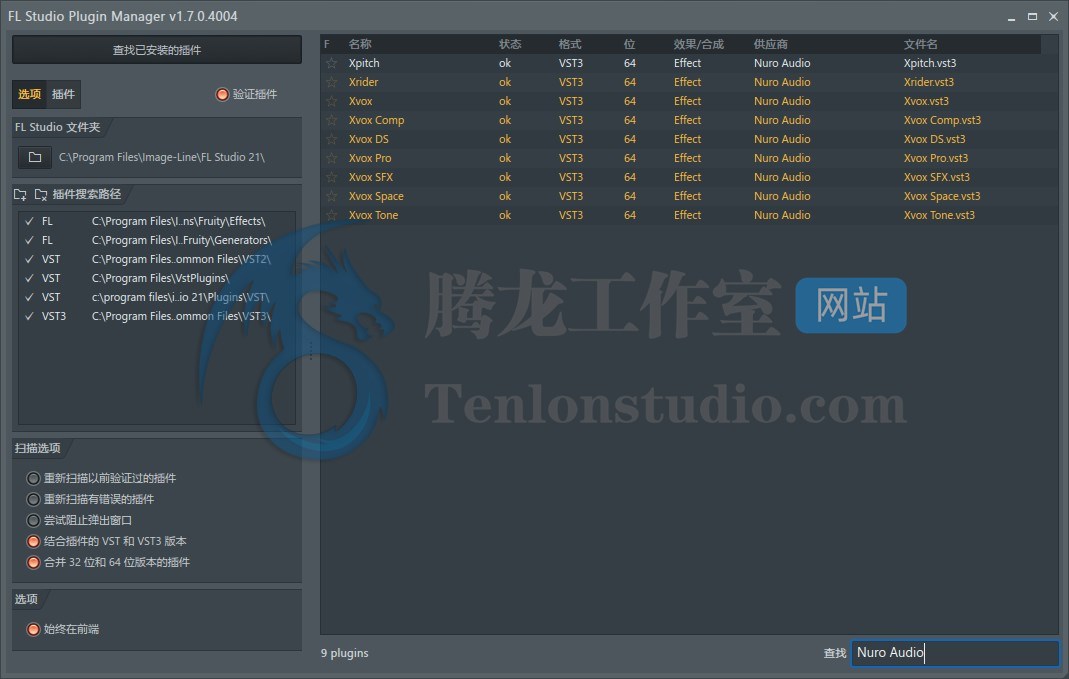Image resolution: width=1069 pixels, height=679 pixels.
Task: Star the Xvox Pro plugin
Action: [331, 158]
